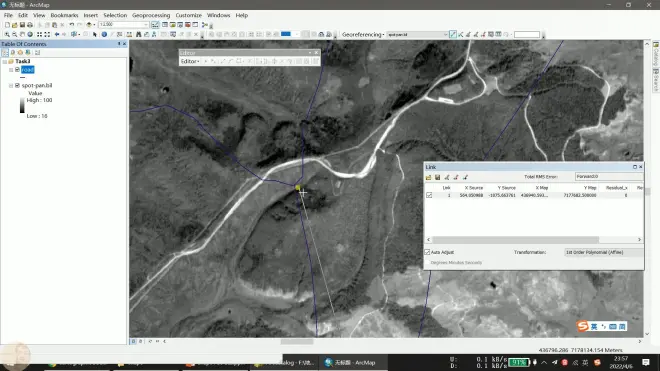The image size is (660, 371).
Task: Open the Geoprocessing menu
Action: point(151,15)
